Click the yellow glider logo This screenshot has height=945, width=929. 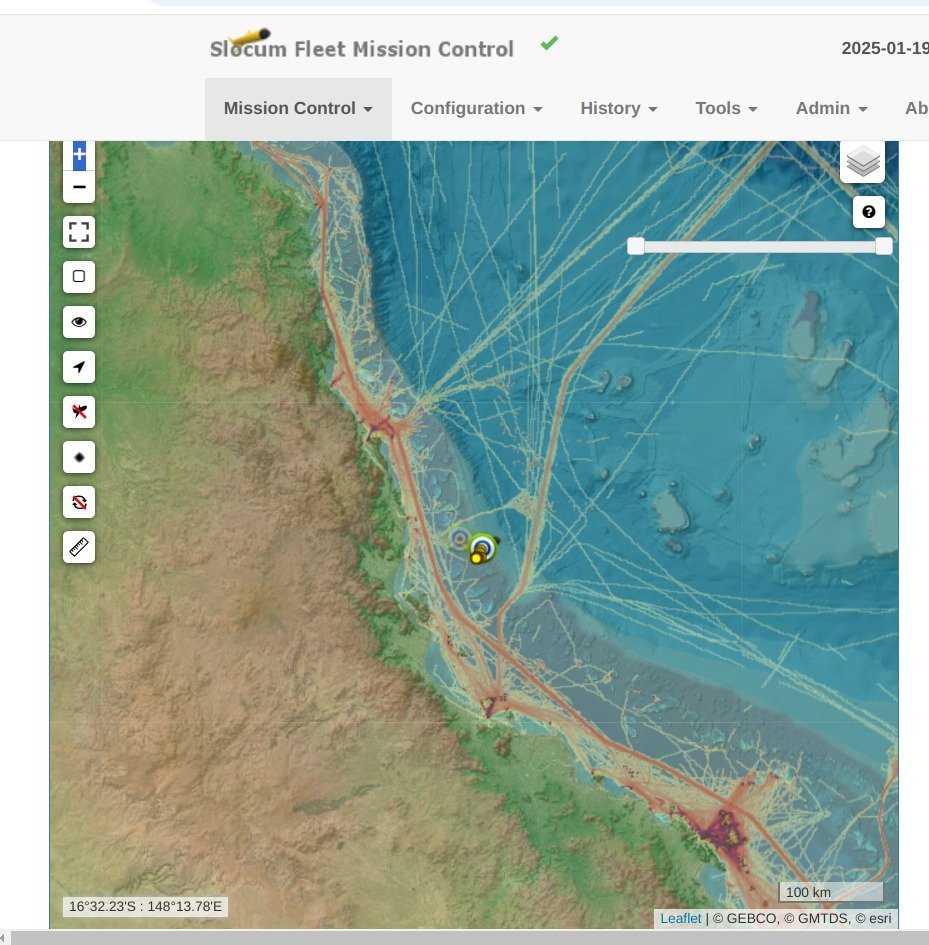click(x=251, y=36)
